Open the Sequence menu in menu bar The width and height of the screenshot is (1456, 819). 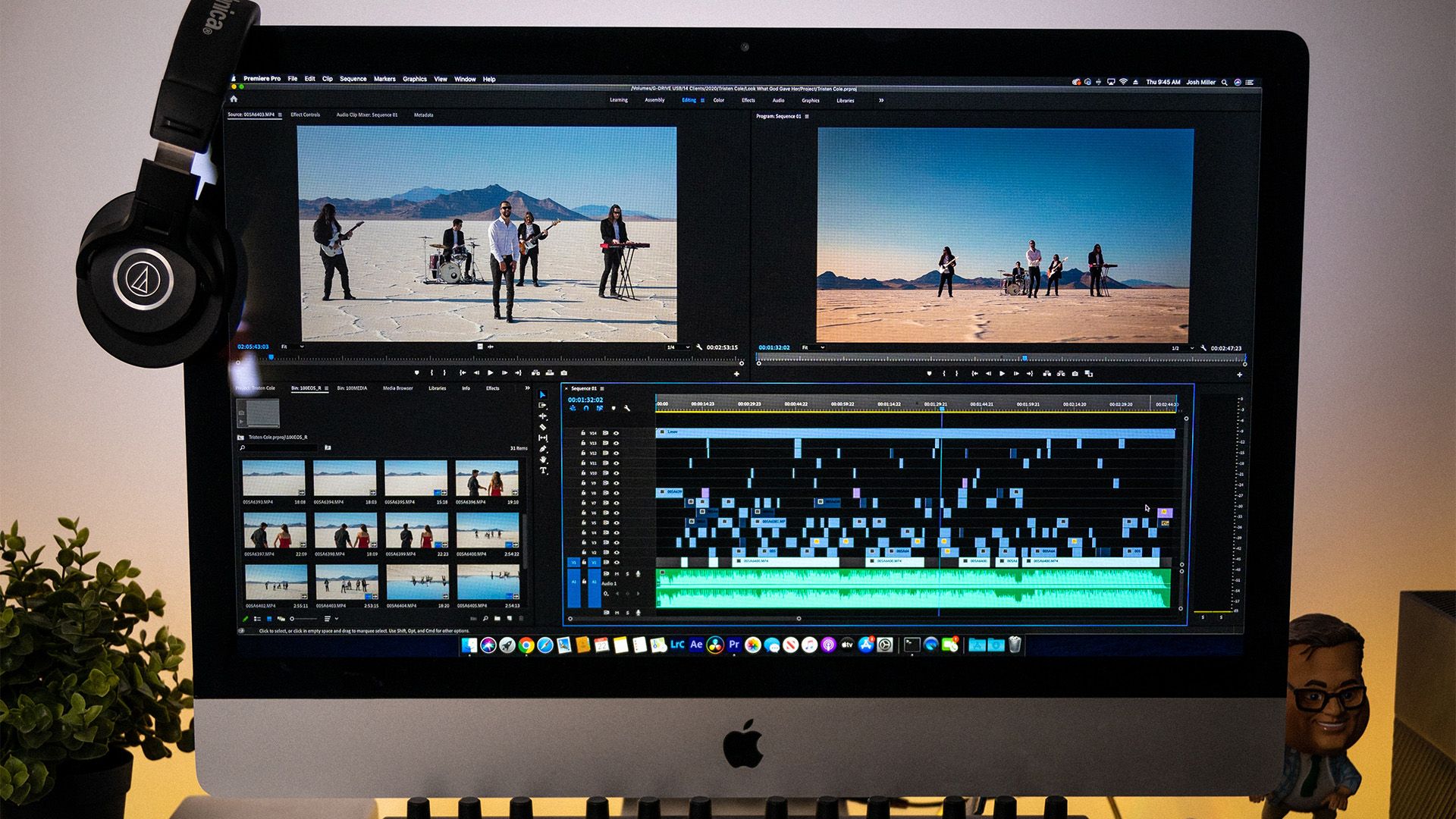click(x=353, y=79)
